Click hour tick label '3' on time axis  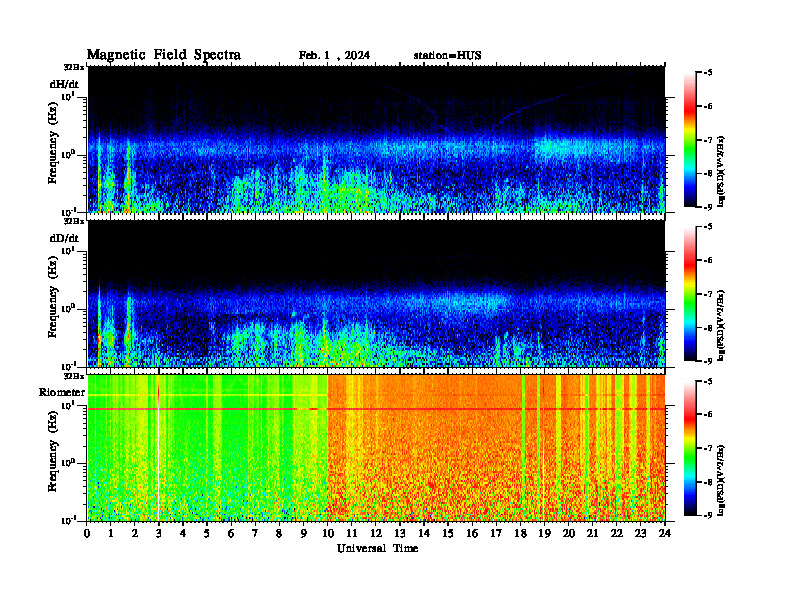159,533
